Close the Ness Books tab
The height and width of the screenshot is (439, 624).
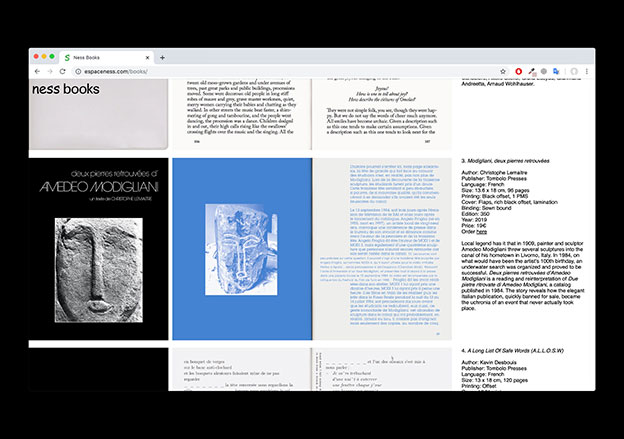[147, 57]
